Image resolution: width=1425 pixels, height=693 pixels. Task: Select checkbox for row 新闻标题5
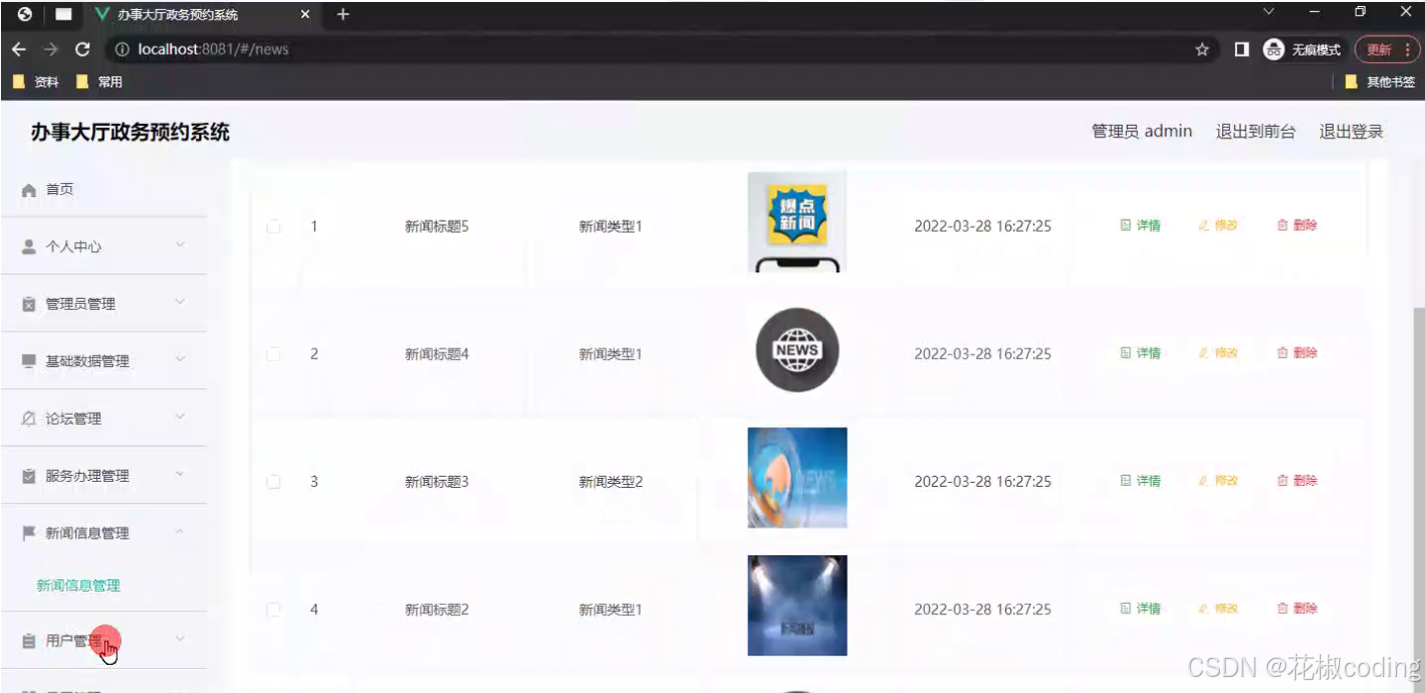[273, 227]
